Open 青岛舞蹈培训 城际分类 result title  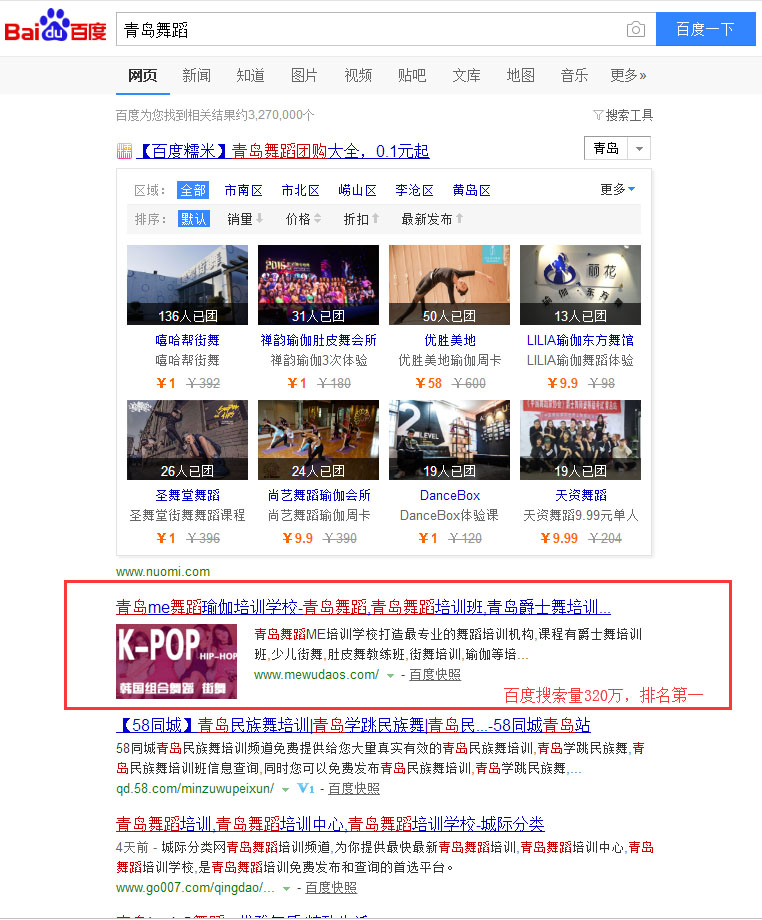pyautogui.click(x=330, y=824)
